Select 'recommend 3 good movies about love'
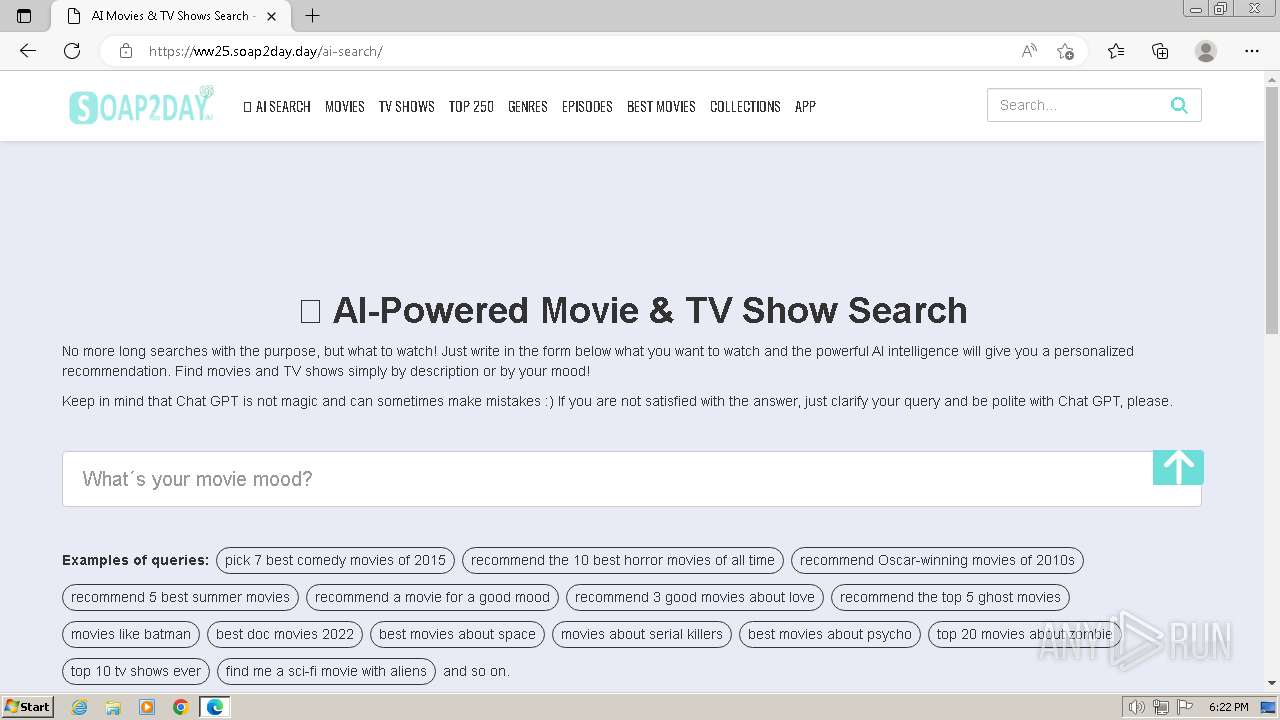The height and width of the screenshot is (720, 1280). tap(695, 597)
